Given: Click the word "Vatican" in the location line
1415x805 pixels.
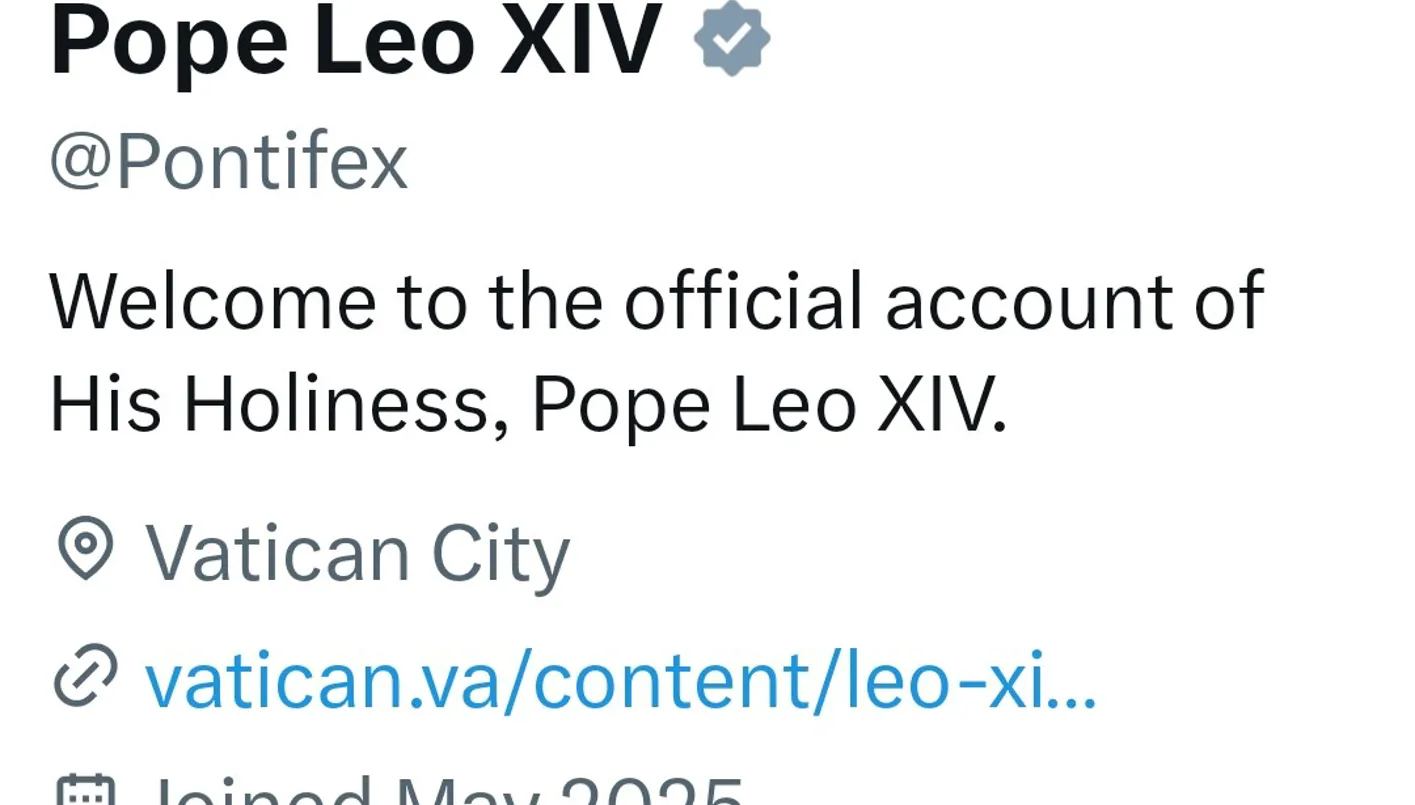Looking at the screenshot, I should 277,553.
